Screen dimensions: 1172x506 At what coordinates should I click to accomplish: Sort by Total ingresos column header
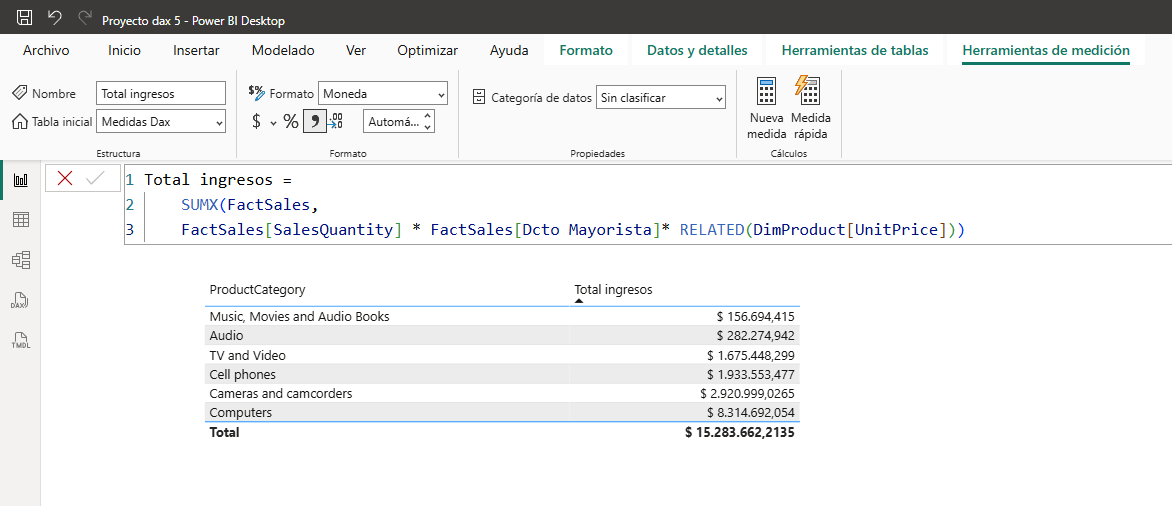point(613,289)
